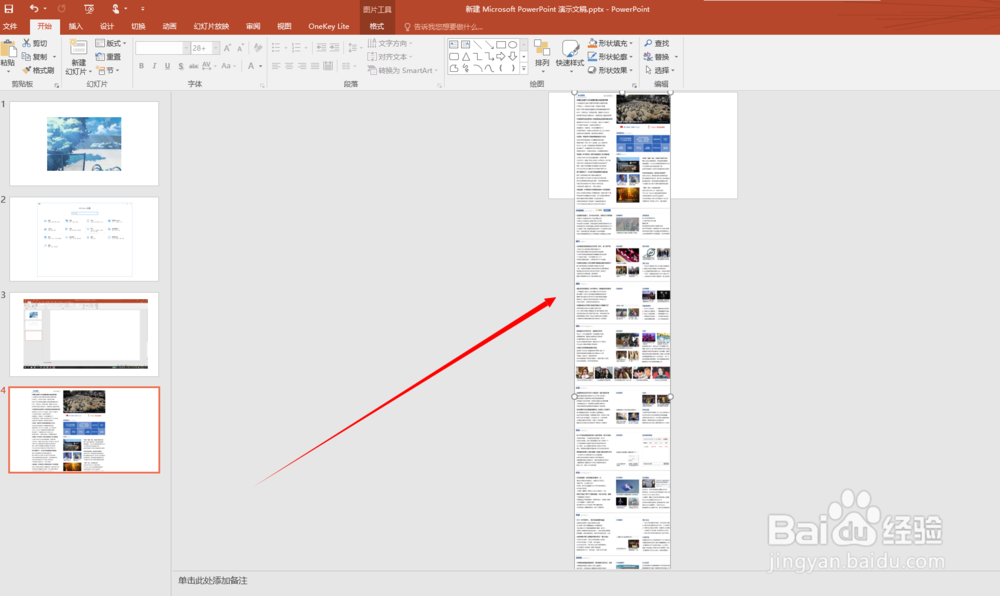Viewport: 1000px width, 596px height.
Task: Open the font color picker
Action: (253, 66)
